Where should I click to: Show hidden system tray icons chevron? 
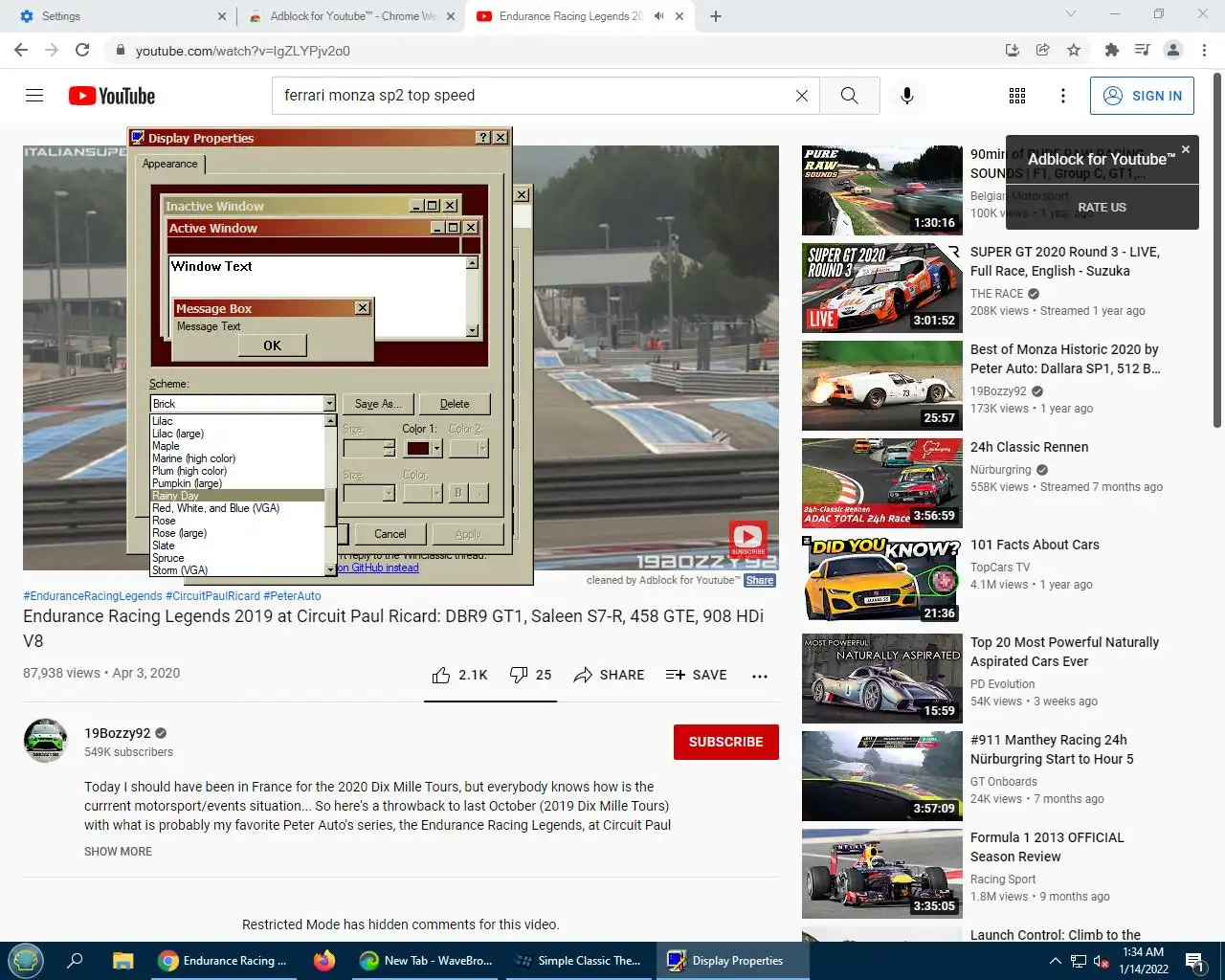tap(1055, 961)
